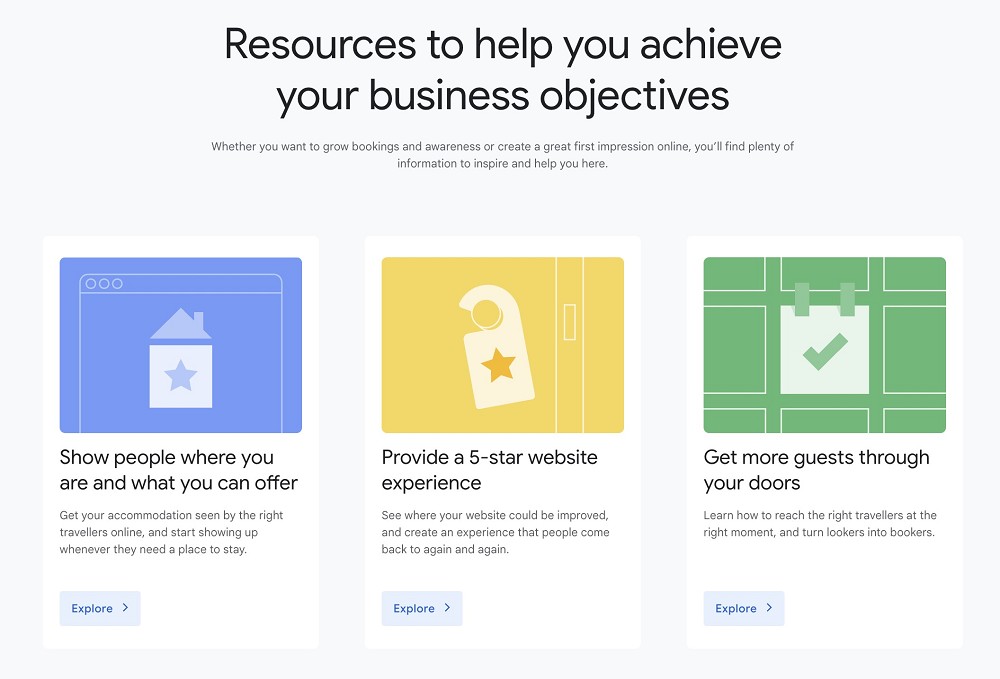
Task: Click description text about reaching right travellers
Action: click(820, 523)
